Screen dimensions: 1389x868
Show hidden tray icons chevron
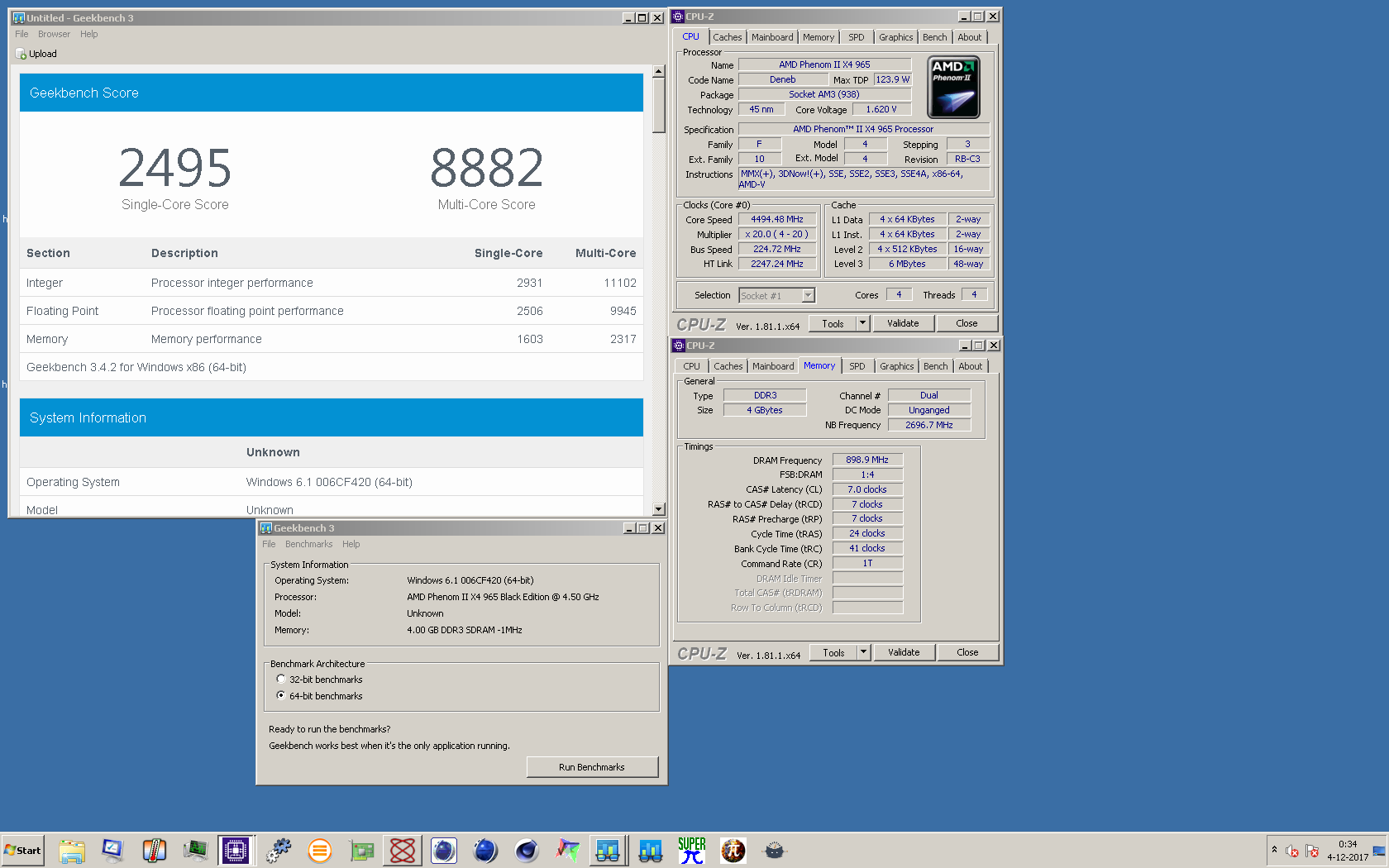coord(1274,850)
